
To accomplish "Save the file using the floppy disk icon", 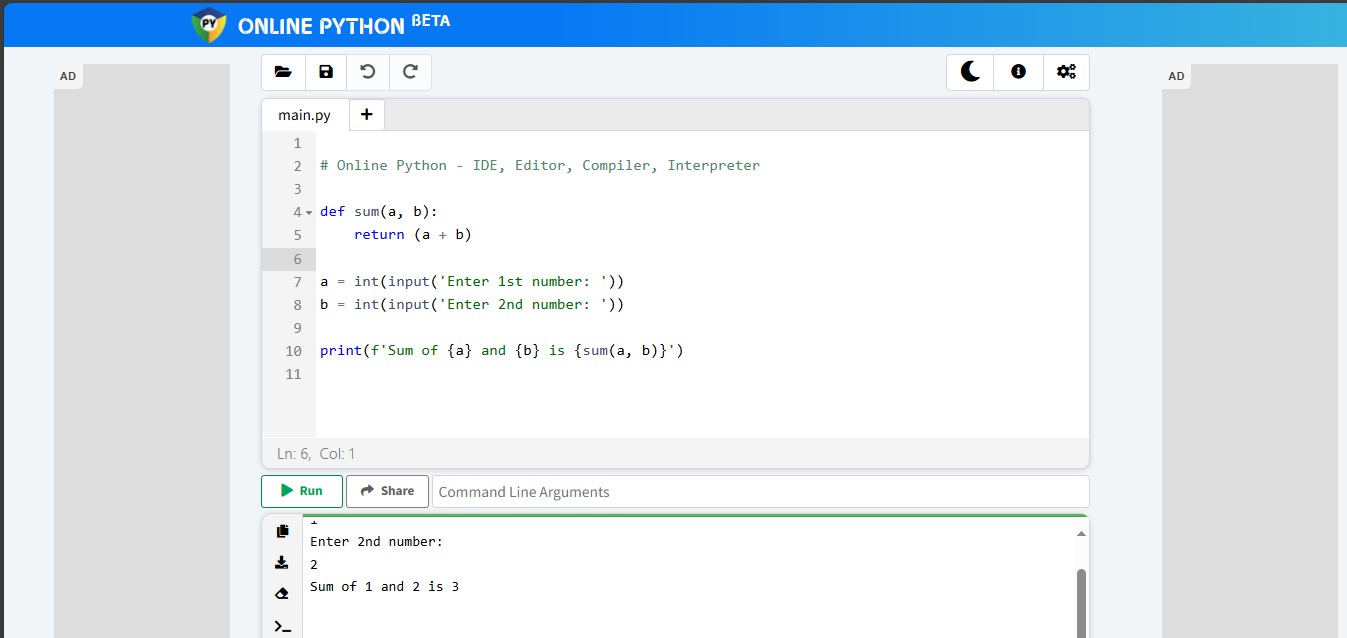I will (326, 72).
